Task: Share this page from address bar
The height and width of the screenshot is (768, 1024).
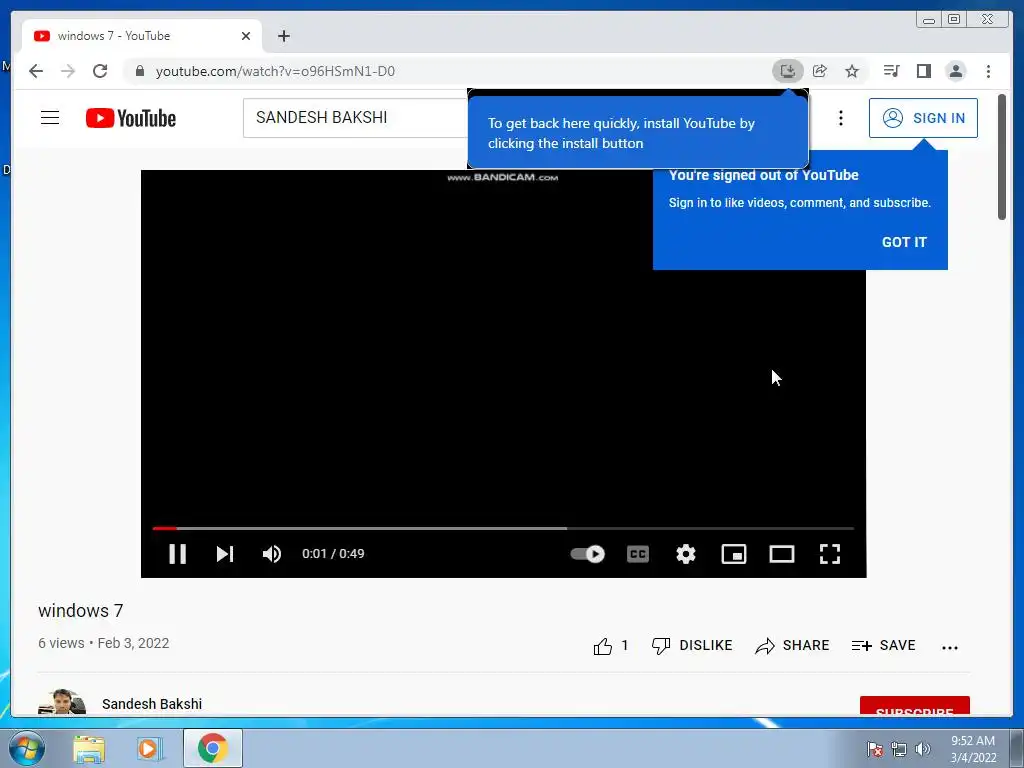Action: pos(820,71)
